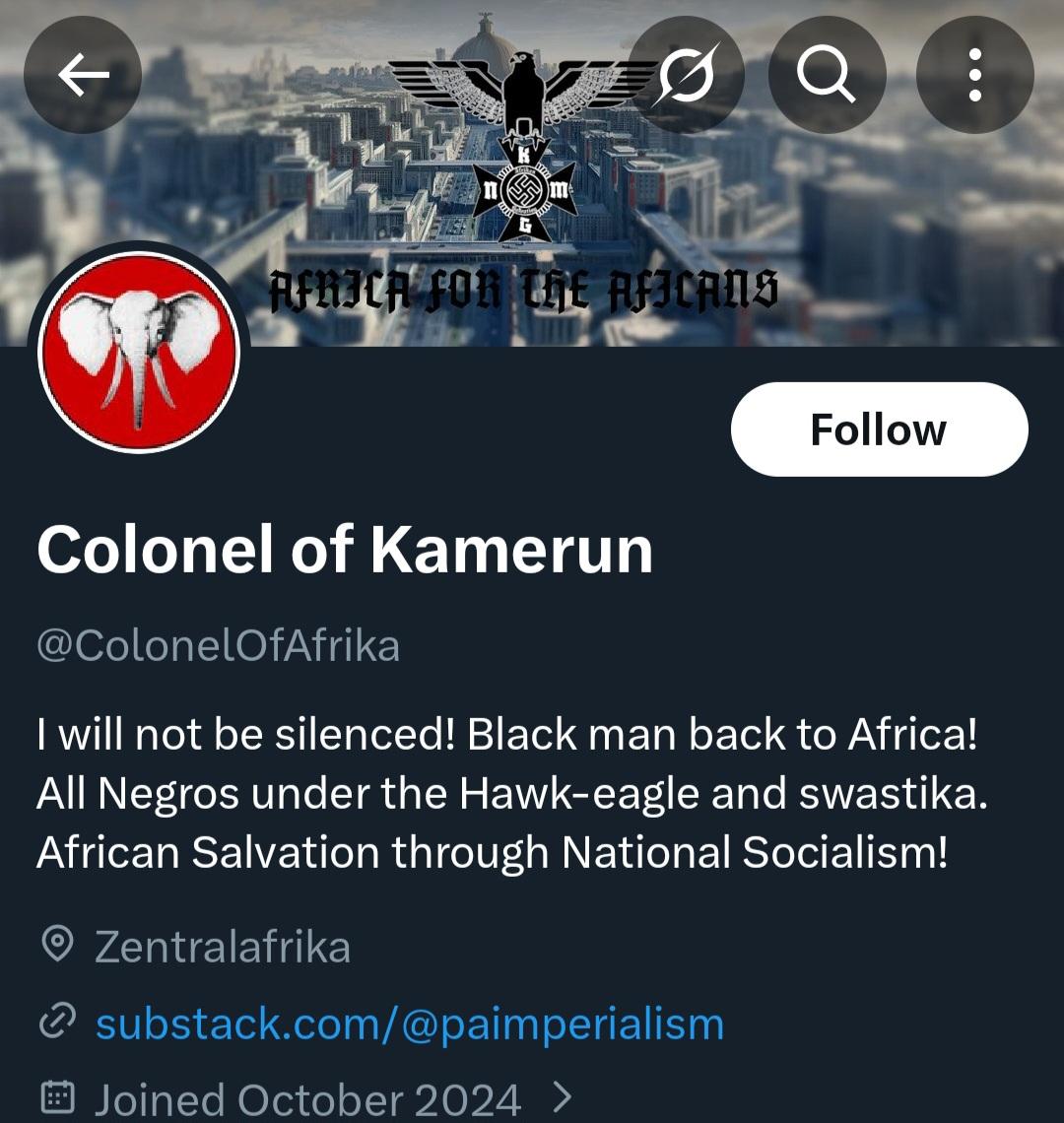Open the three-dot more options menu

tap(974, 74)
